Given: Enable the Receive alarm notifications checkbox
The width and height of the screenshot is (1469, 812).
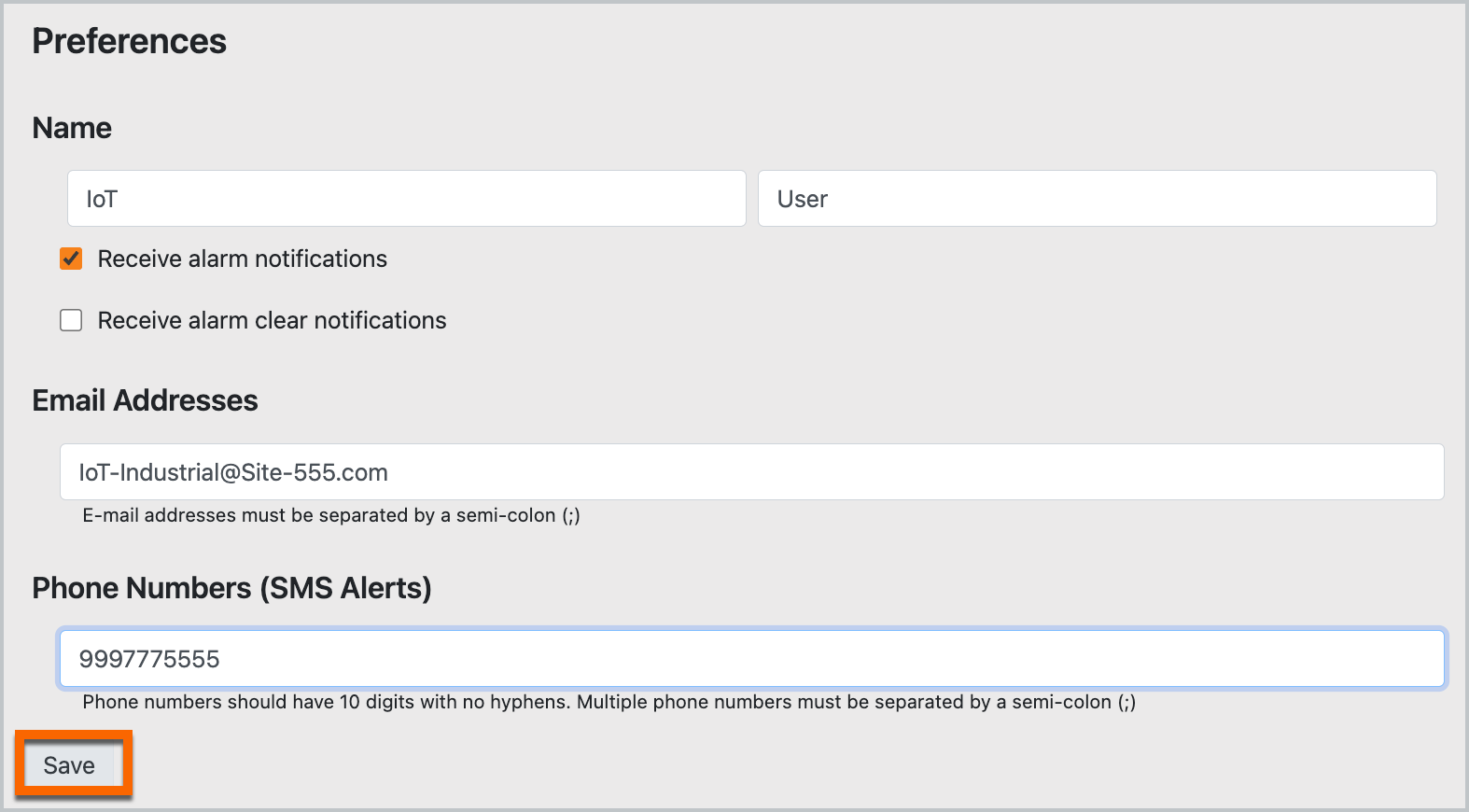Looking at the screenshot, I should coord(71,259).
